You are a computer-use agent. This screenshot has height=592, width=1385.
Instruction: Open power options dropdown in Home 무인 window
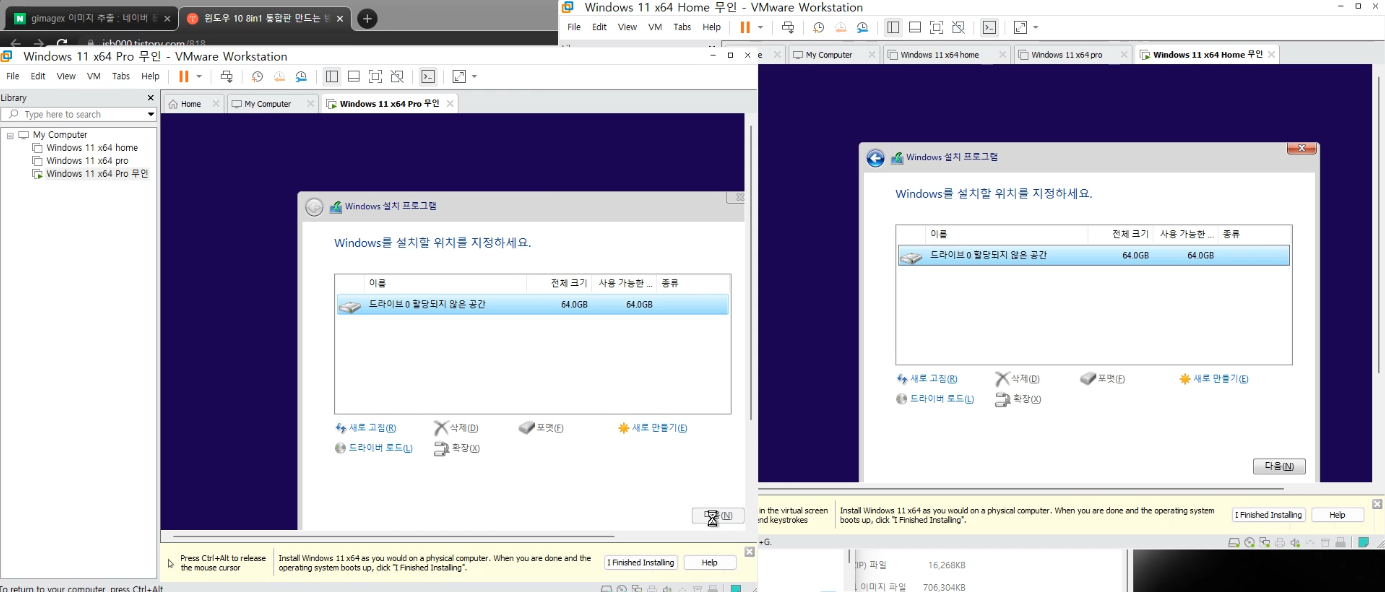[760, 27]
